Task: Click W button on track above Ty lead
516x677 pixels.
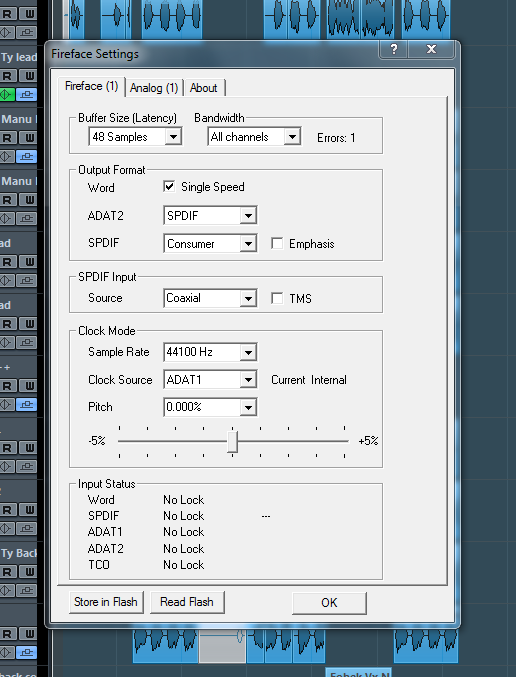Action: tap(28, 14)
